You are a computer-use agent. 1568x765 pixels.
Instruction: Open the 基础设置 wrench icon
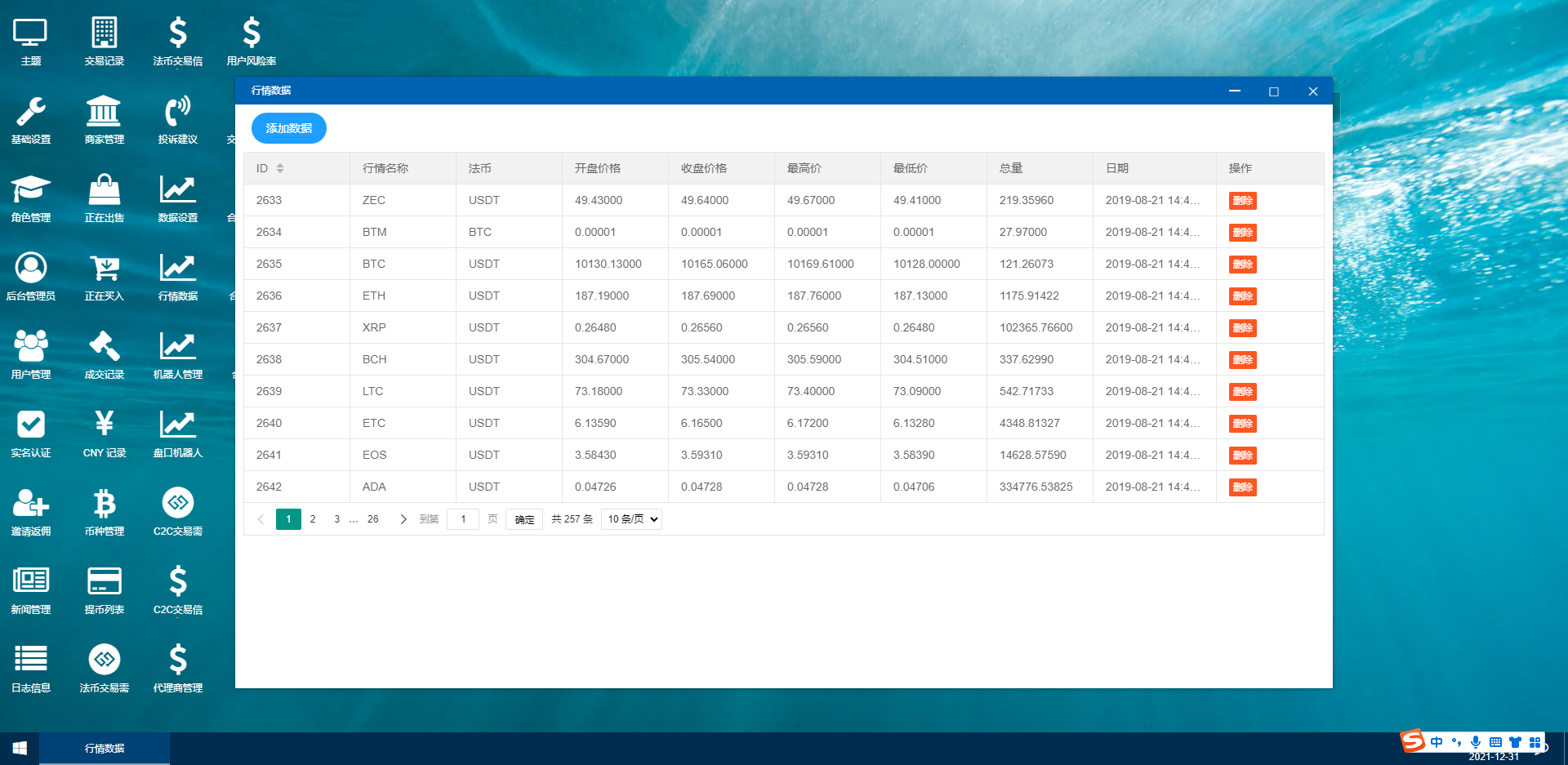(31, 113)
